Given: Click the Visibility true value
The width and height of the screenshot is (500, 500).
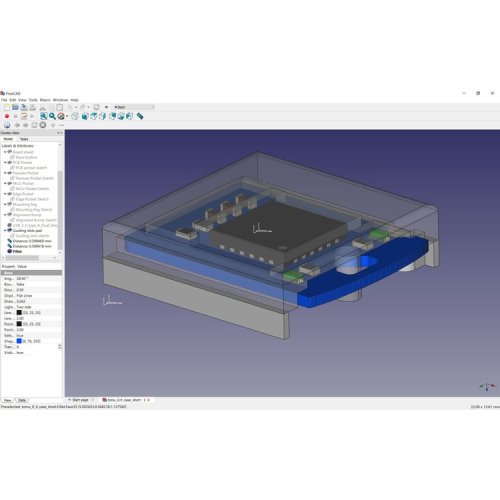Looking at the screenshot, I should tap(20, 352).
